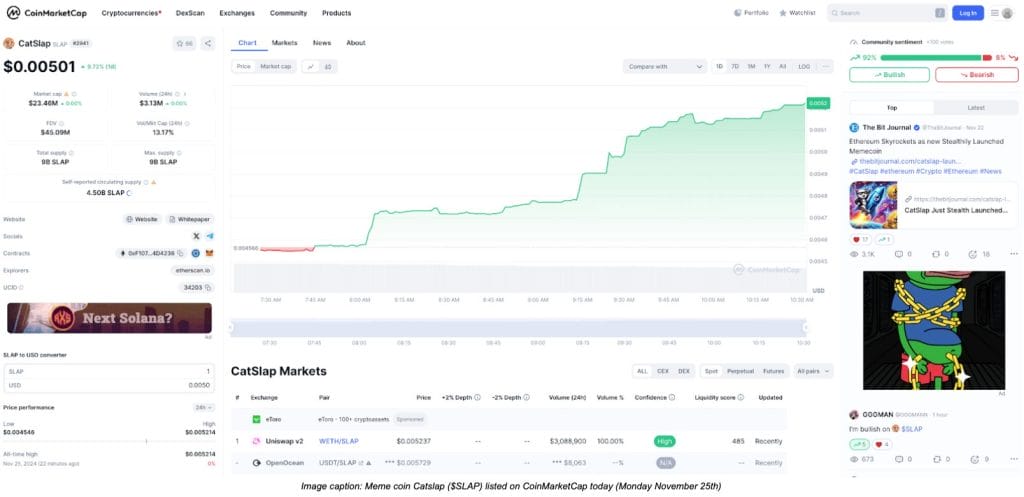The height and width of the screenshot is (497, 1024).
Task: Filter markets by DEX
Action: pyautogui.click(x=684, y=371)
